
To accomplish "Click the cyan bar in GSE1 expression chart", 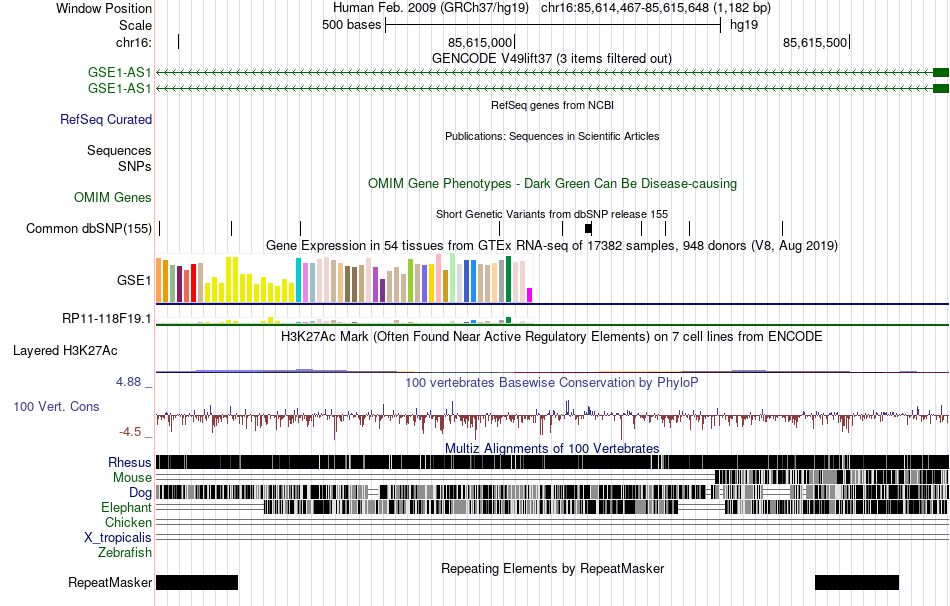I will 298,280.
